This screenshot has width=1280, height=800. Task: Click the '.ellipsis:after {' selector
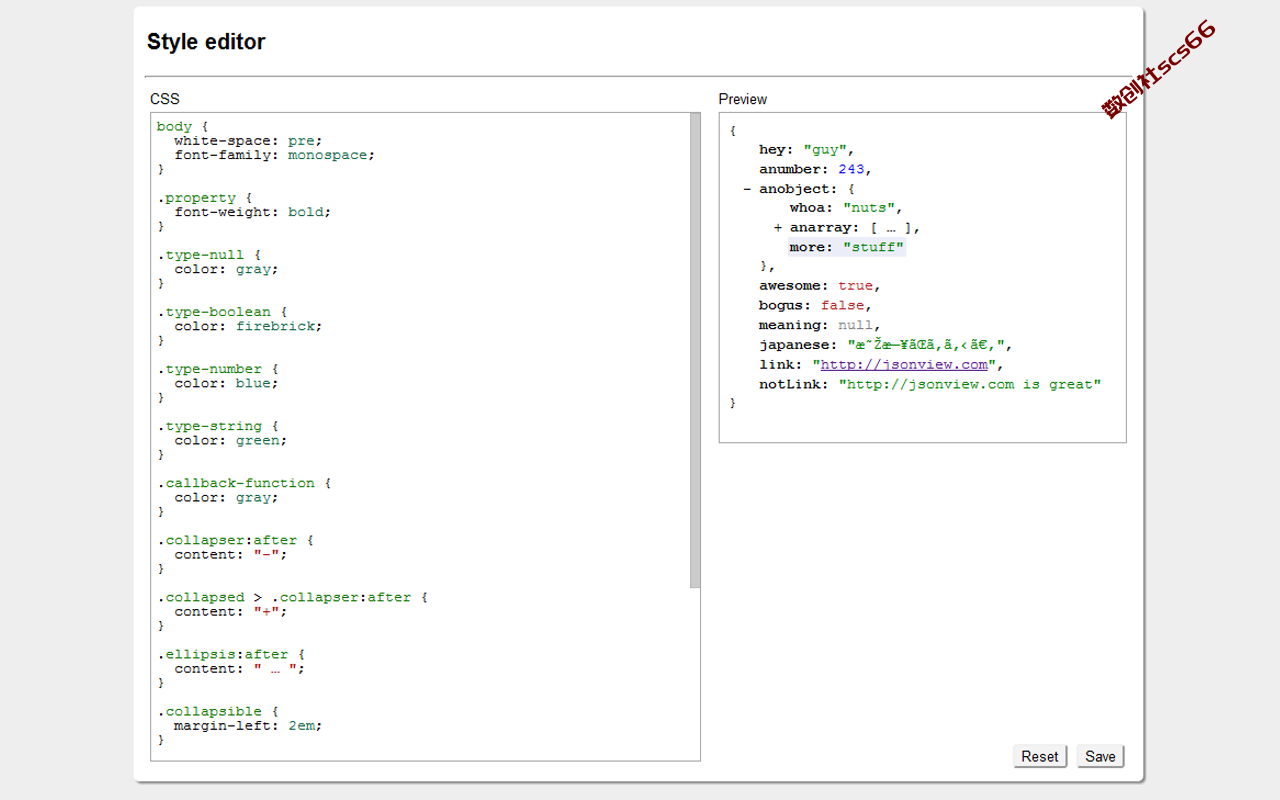[231, 654]
